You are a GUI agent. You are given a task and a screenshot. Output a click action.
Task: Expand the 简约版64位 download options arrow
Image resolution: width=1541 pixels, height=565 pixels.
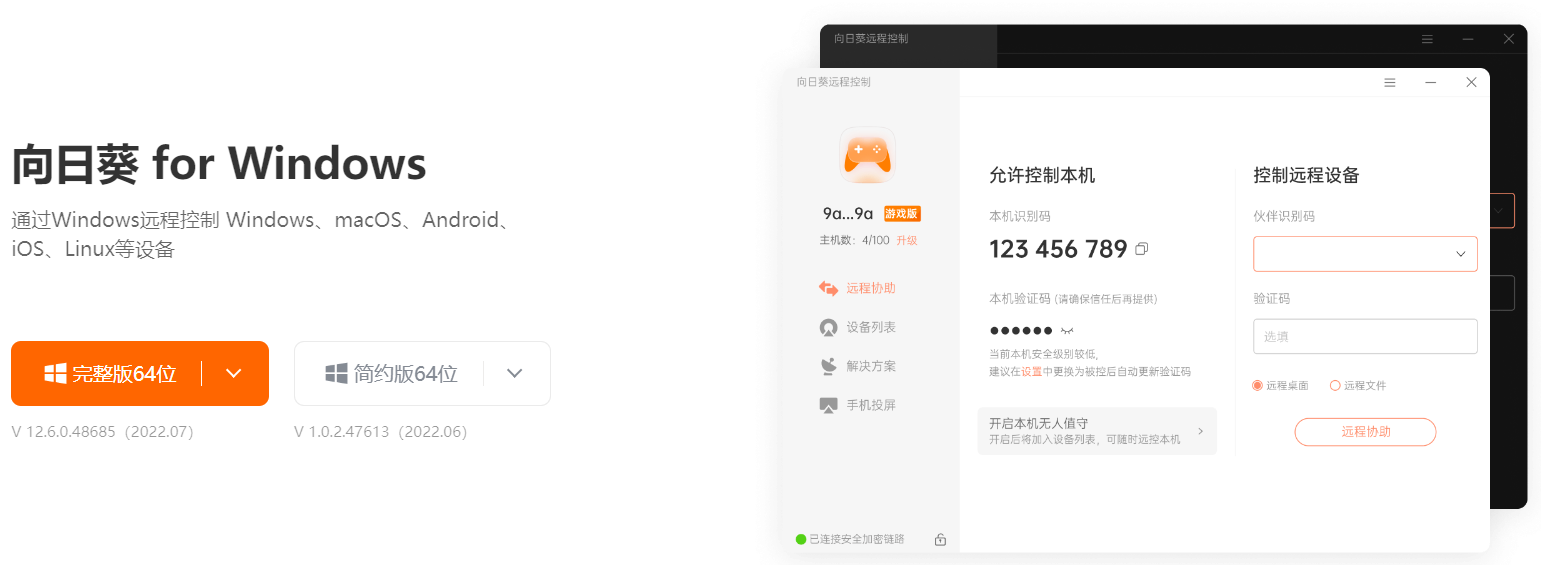515,373
